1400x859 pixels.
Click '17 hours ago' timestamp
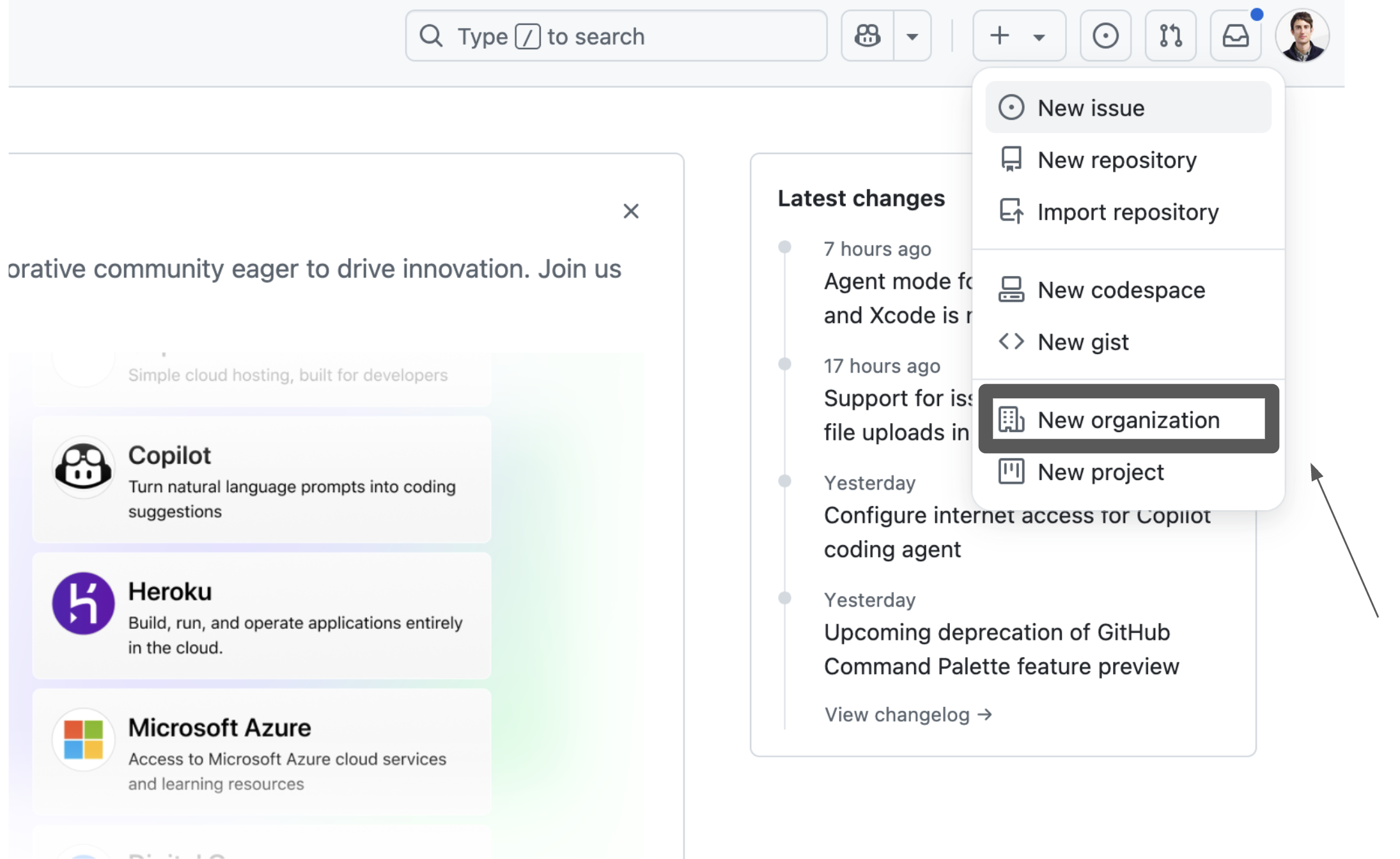point(882,366)
